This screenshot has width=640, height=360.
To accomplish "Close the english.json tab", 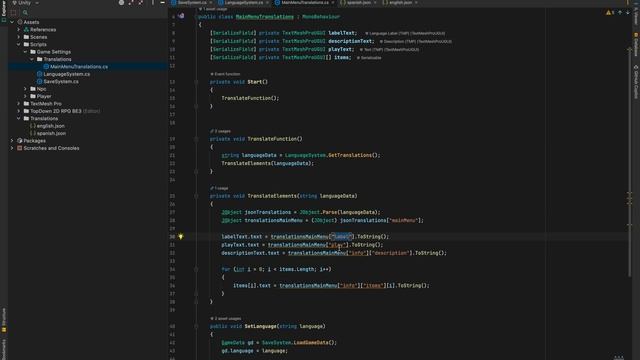I will [416, 2].
